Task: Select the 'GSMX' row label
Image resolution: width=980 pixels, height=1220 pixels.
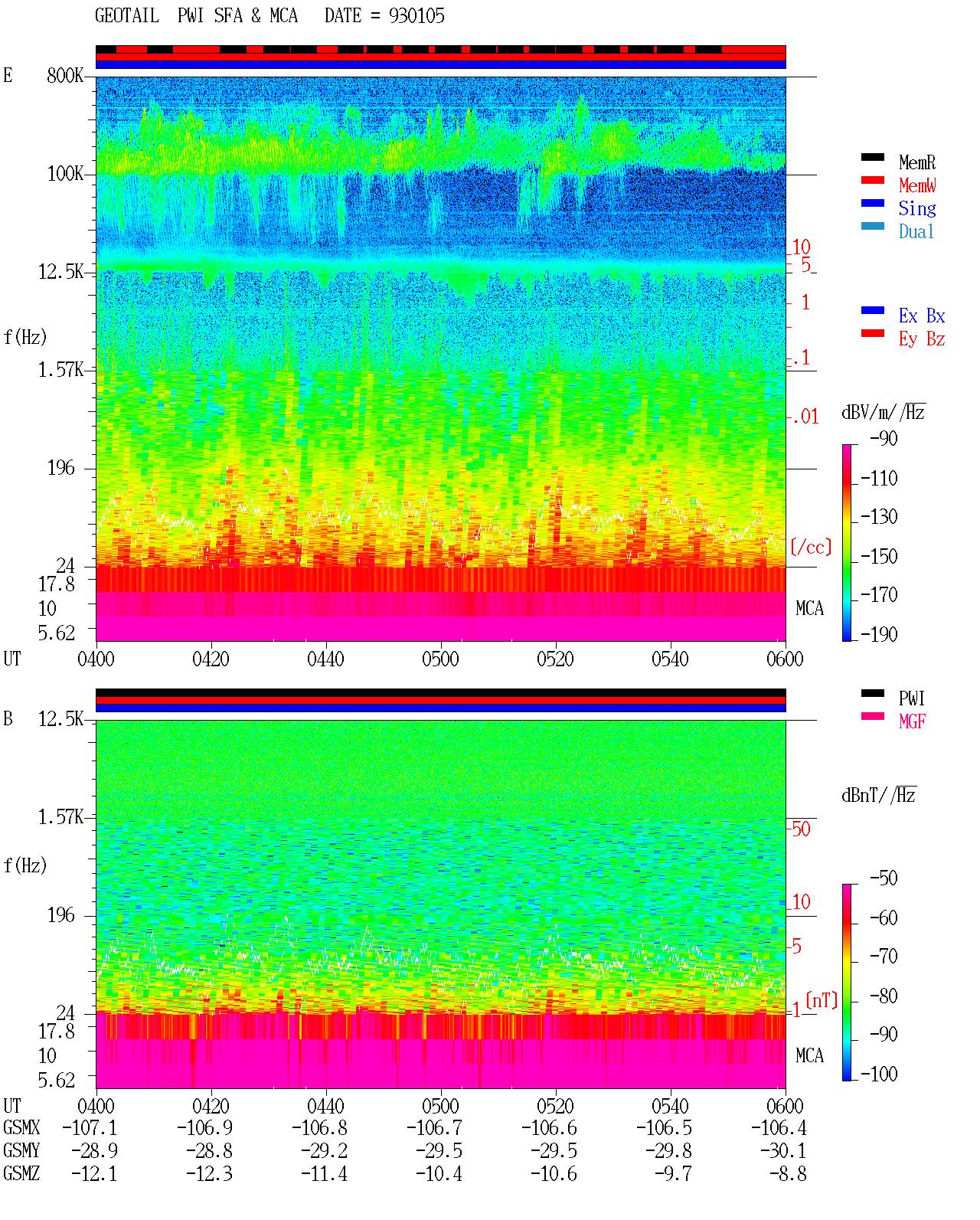Action: coord(21,1128)
